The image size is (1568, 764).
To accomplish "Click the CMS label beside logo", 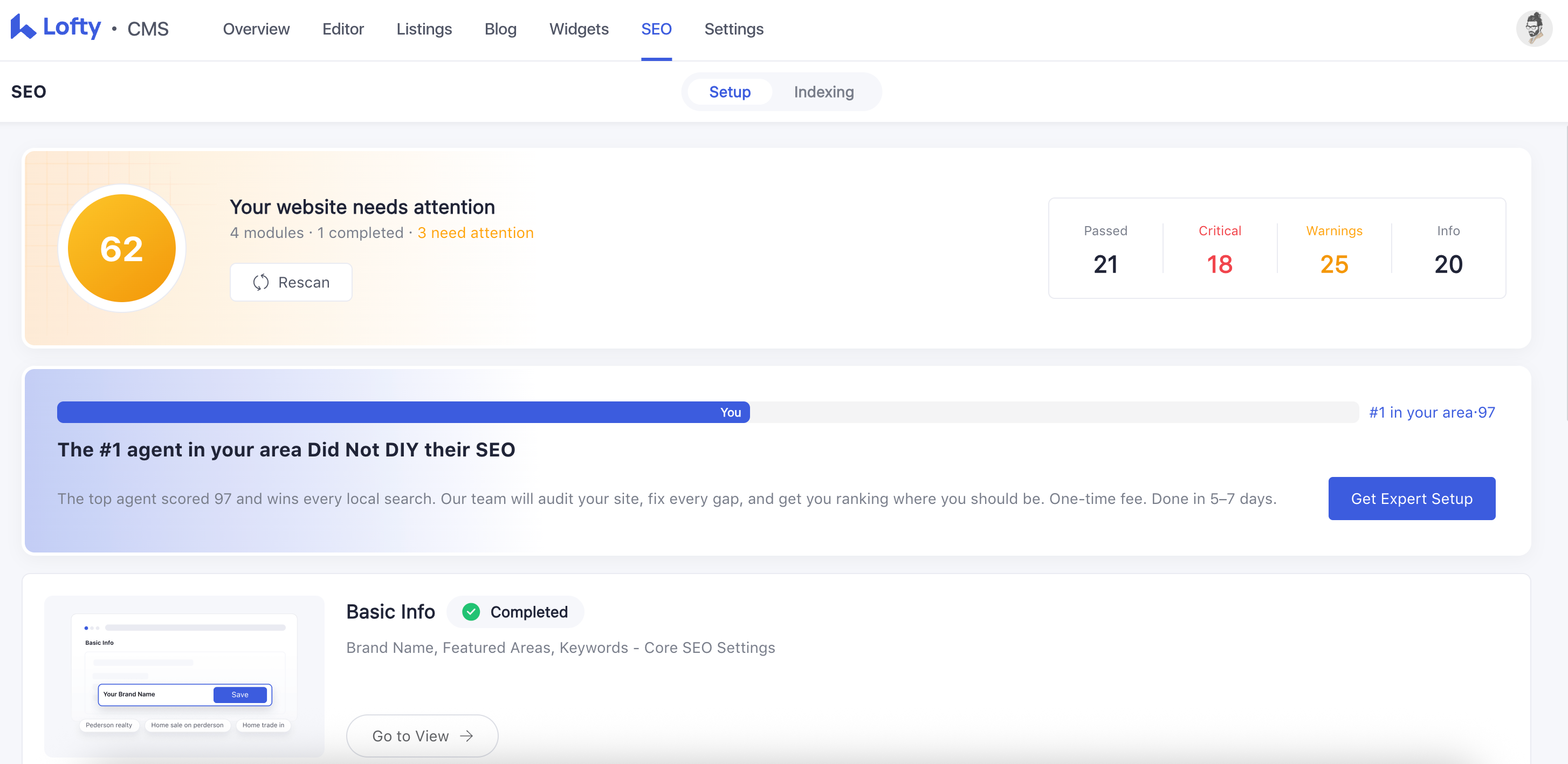I will (x=148, y=29).
